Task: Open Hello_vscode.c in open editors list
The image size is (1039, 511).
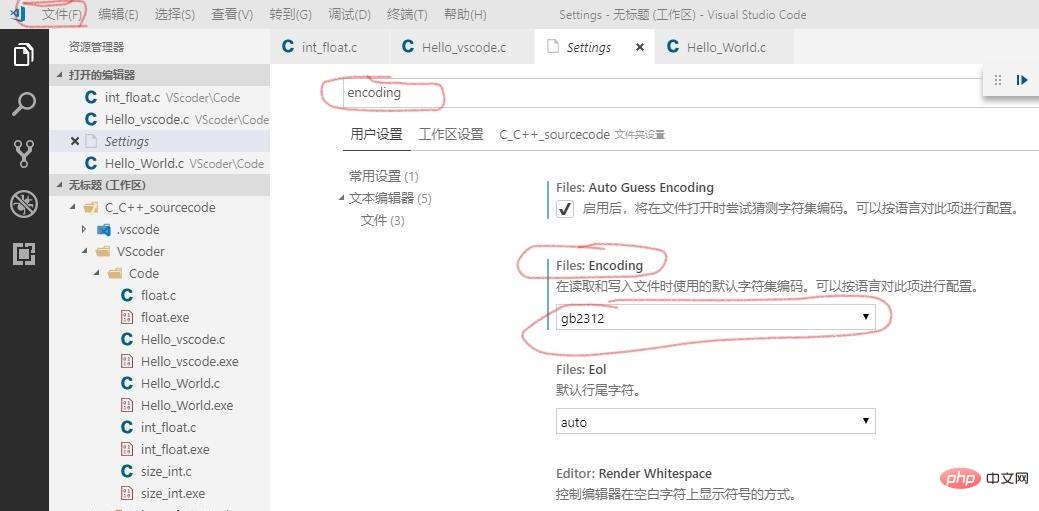Action: pyautogui.click(x=160, y=119)
